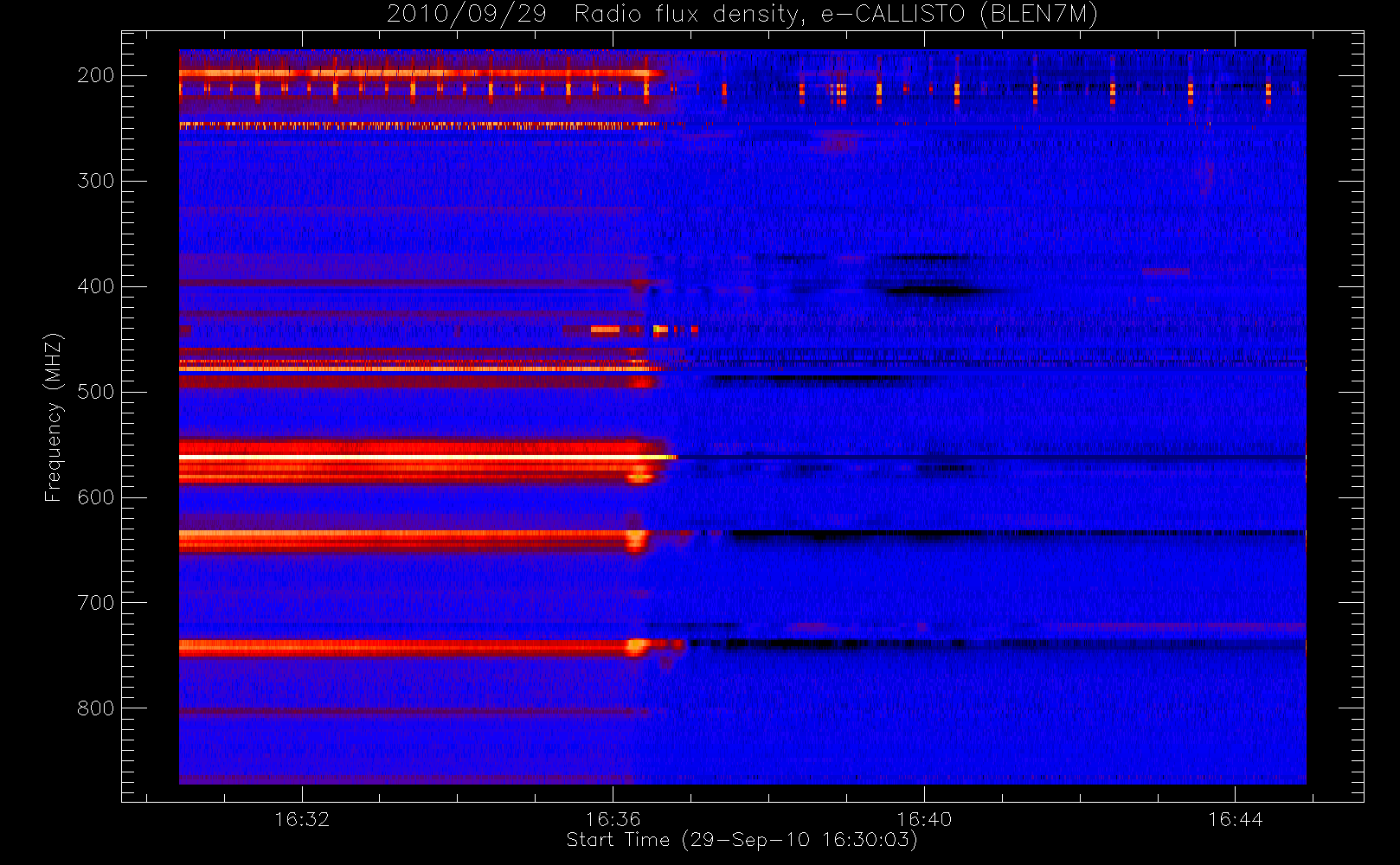Click the 600 frequency tick label
The height and width of the screenshot is (865, 1400).
[x=96, y=498]
